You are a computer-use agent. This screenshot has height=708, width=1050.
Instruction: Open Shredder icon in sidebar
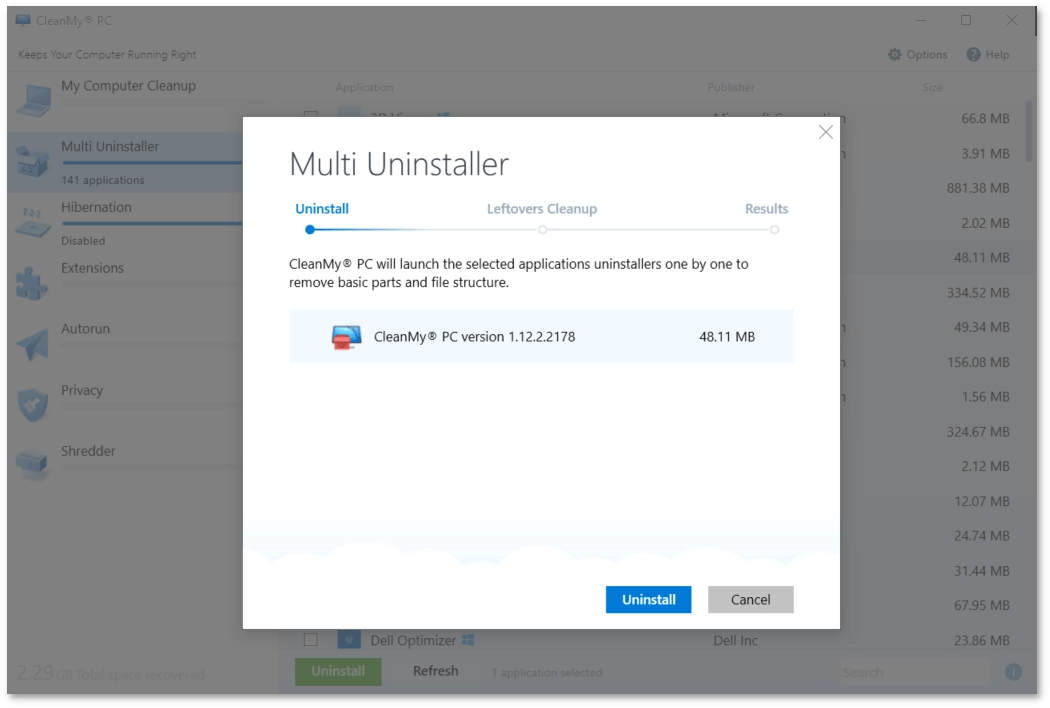32,464
